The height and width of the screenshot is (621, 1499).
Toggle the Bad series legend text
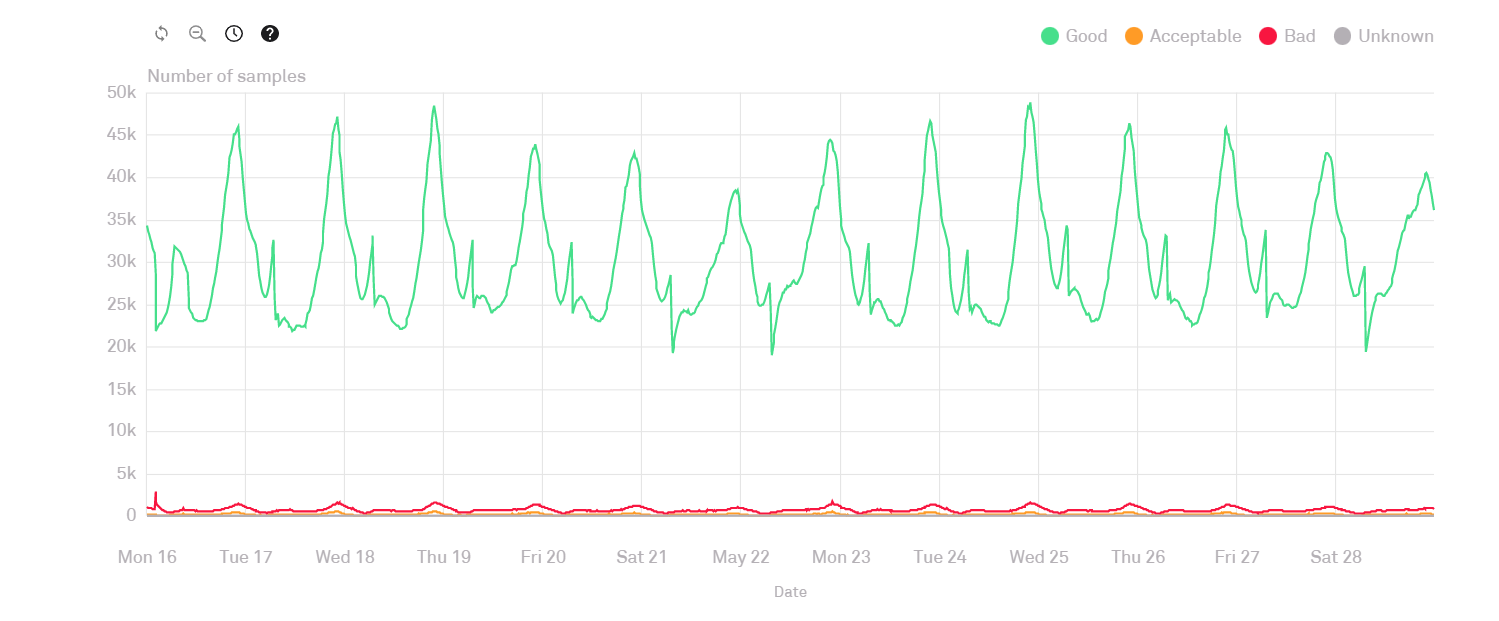1300,37
